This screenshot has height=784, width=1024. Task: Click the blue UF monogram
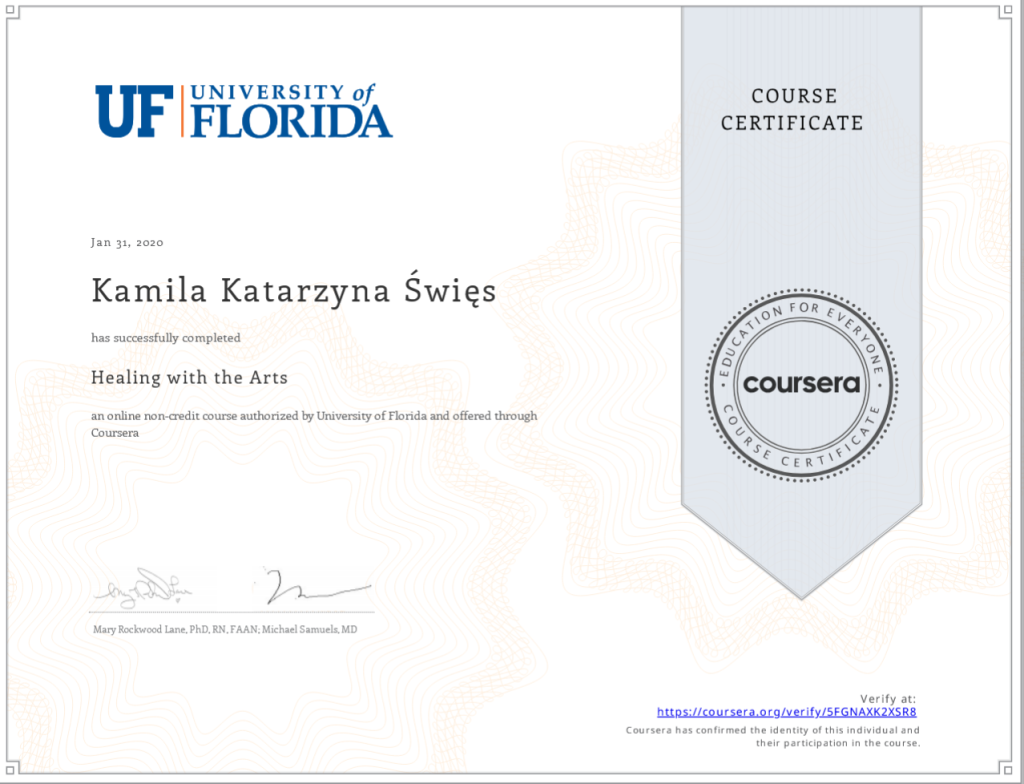134,111
